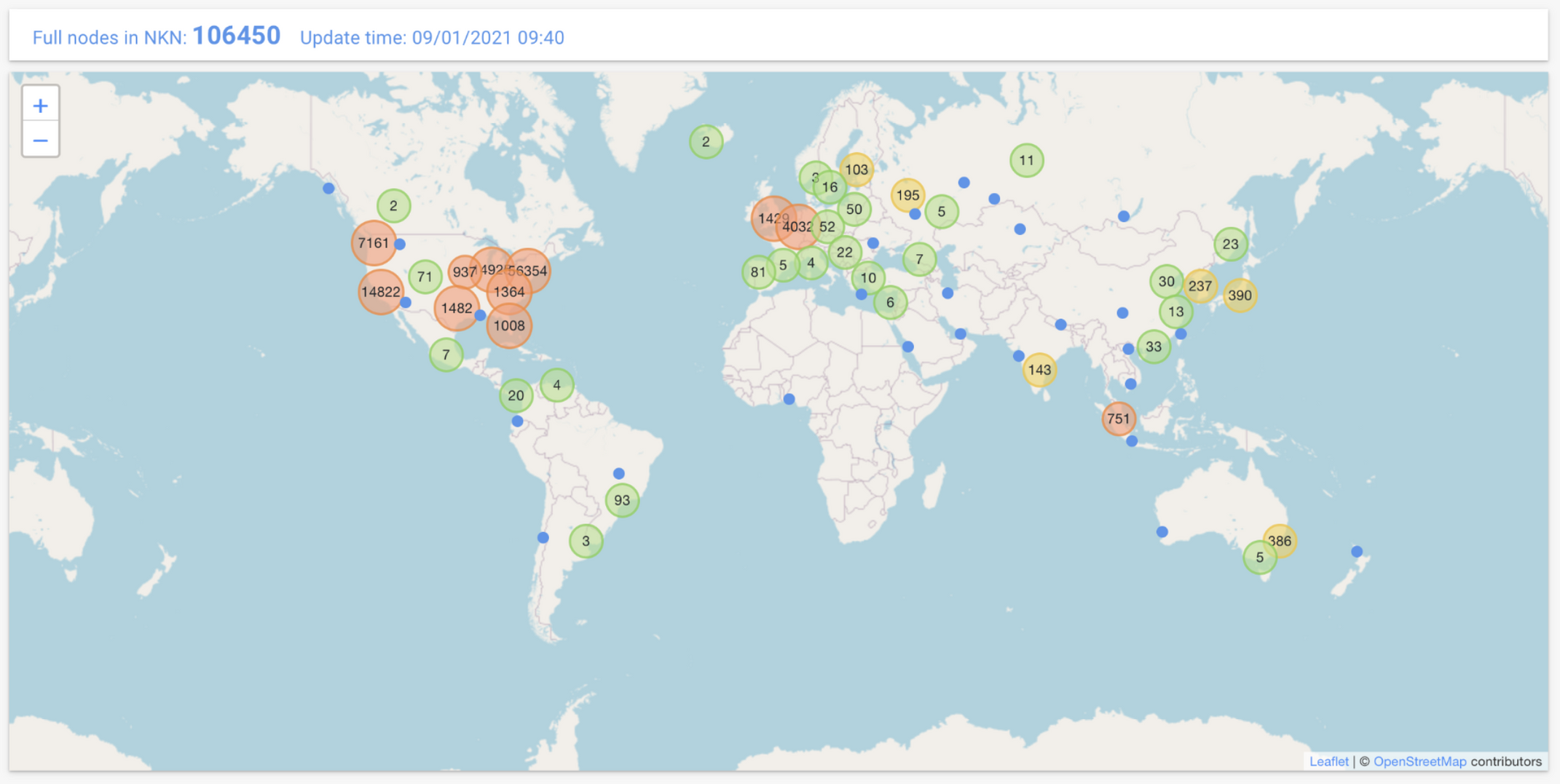
Task: Expand the 10 cluster near Greece
Action: [868, 277]
